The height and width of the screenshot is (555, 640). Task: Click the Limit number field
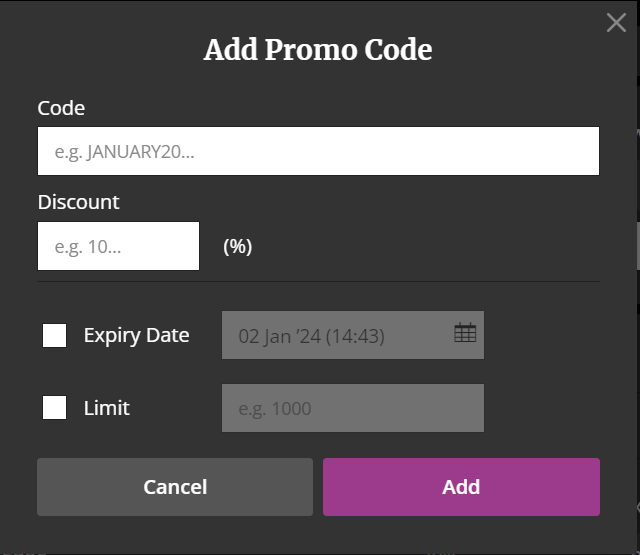tap(353, 408)
